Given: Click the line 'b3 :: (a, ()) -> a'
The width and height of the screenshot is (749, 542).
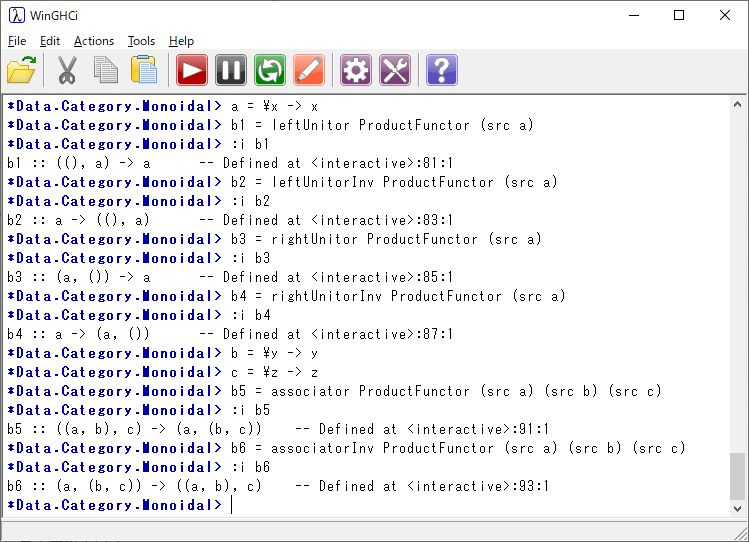Looking at the screenshot, I should click(x=79, y=277).
